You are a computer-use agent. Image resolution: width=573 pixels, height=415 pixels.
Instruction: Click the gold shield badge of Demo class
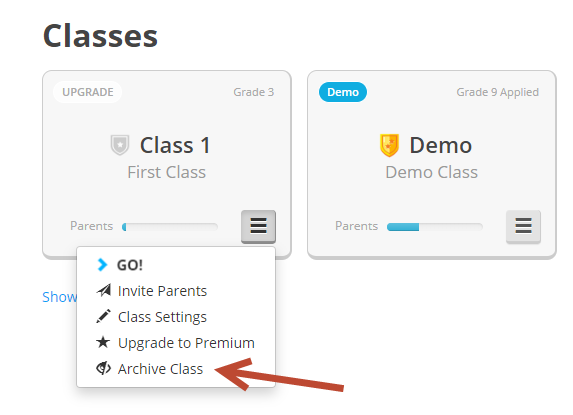tap(390, 145)
